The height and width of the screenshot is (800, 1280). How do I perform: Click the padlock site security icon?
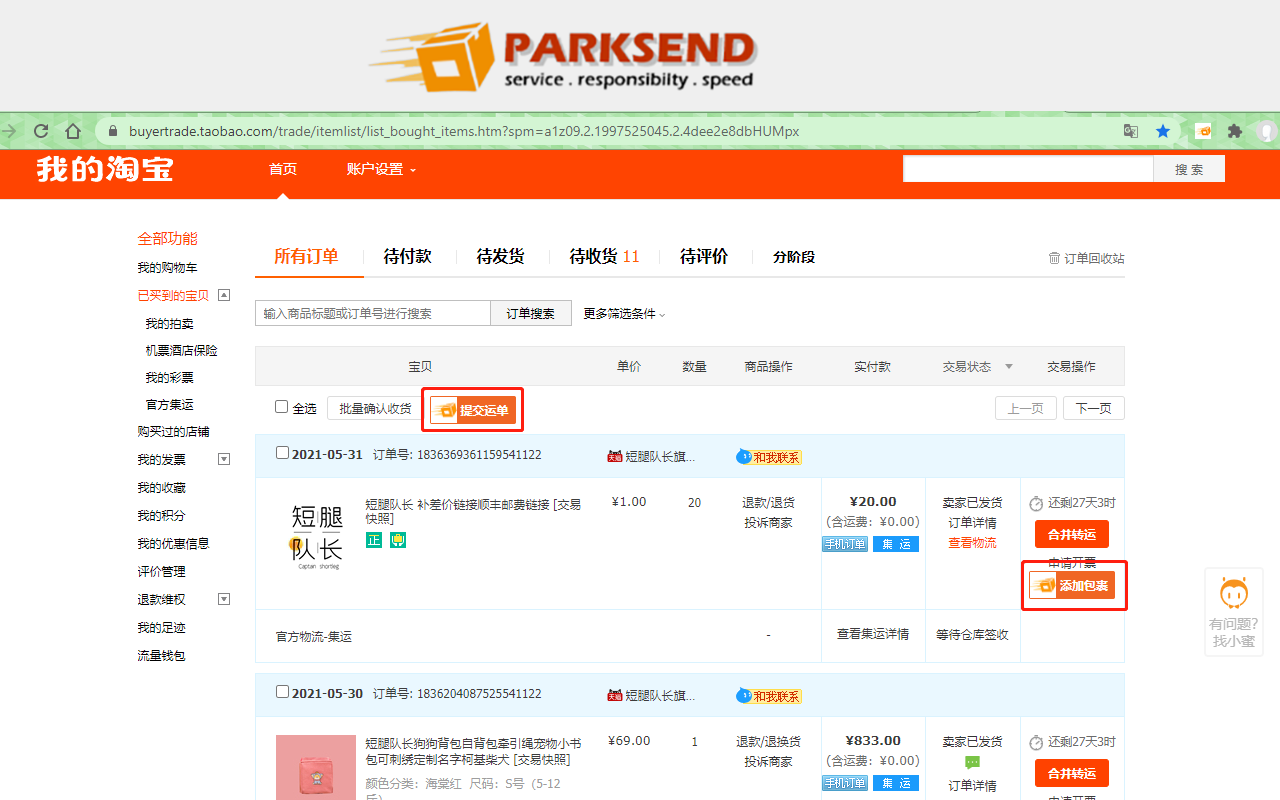[x=112, y=131]
